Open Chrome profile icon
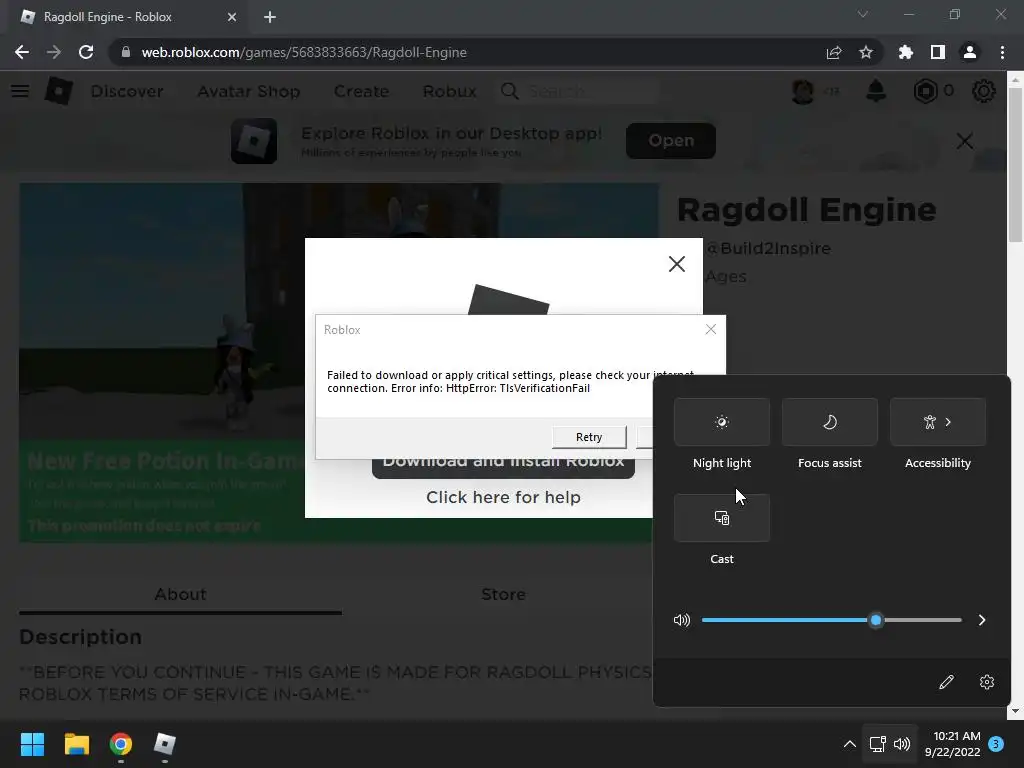Viewport: 1024px width, 768px height. coord(970,52)
